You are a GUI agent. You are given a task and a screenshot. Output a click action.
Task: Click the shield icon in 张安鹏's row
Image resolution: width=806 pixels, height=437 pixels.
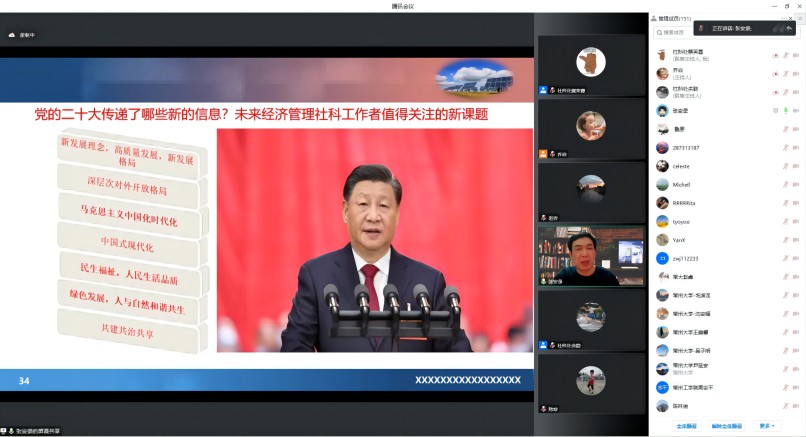point(775,110)
